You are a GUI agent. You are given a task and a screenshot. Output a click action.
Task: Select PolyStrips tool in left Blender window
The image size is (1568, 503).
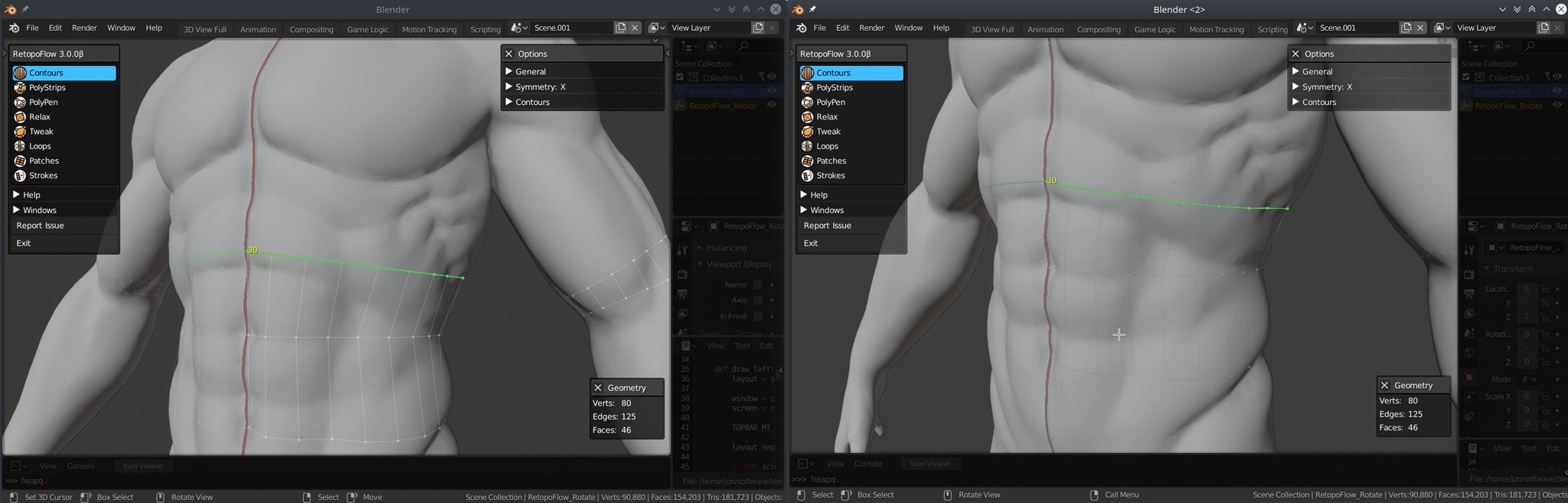click(64, 87)
